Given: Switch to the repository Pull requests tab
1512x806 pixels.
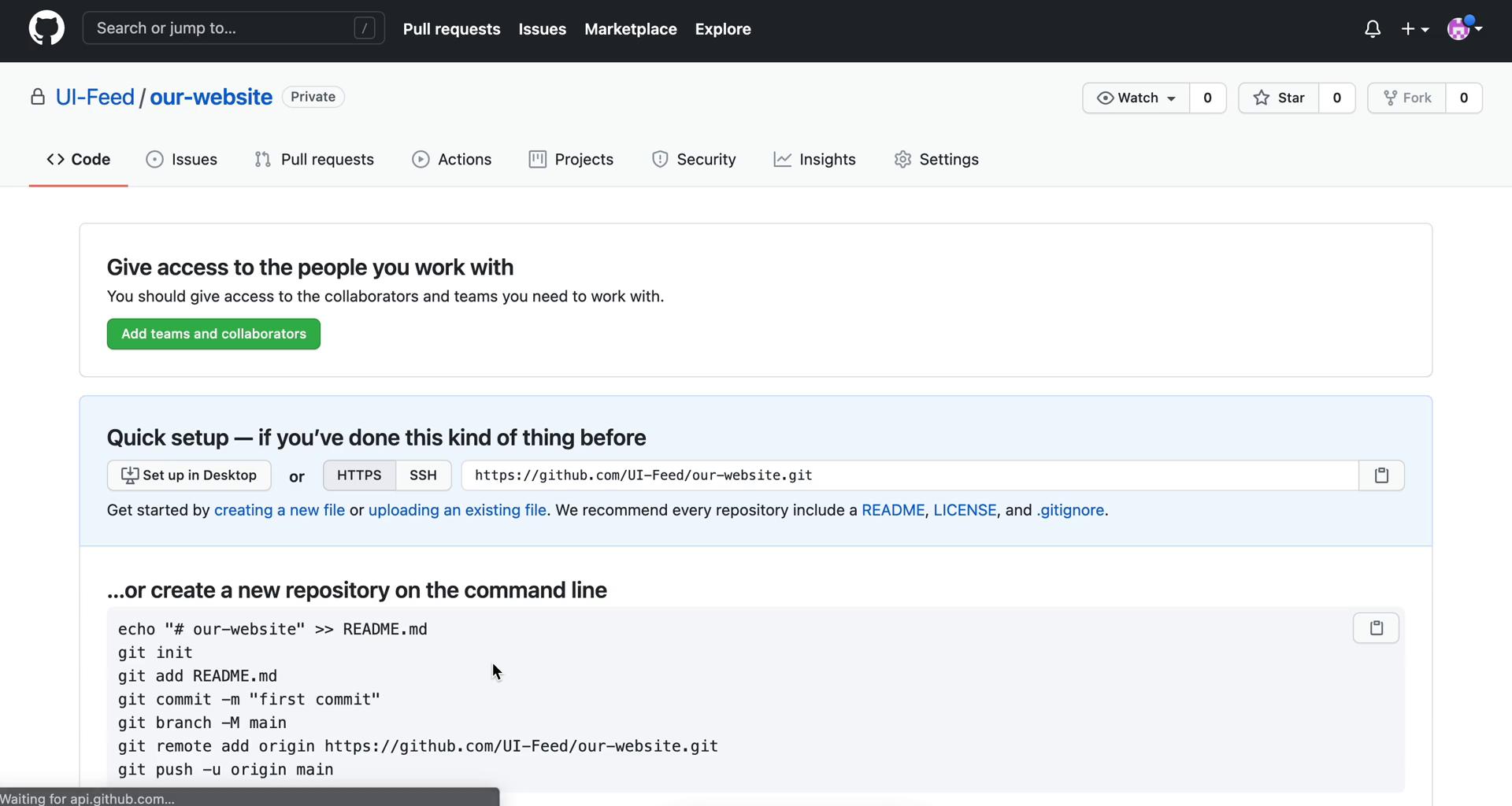Looking at the screenshot, I should [x=314, y=159].
